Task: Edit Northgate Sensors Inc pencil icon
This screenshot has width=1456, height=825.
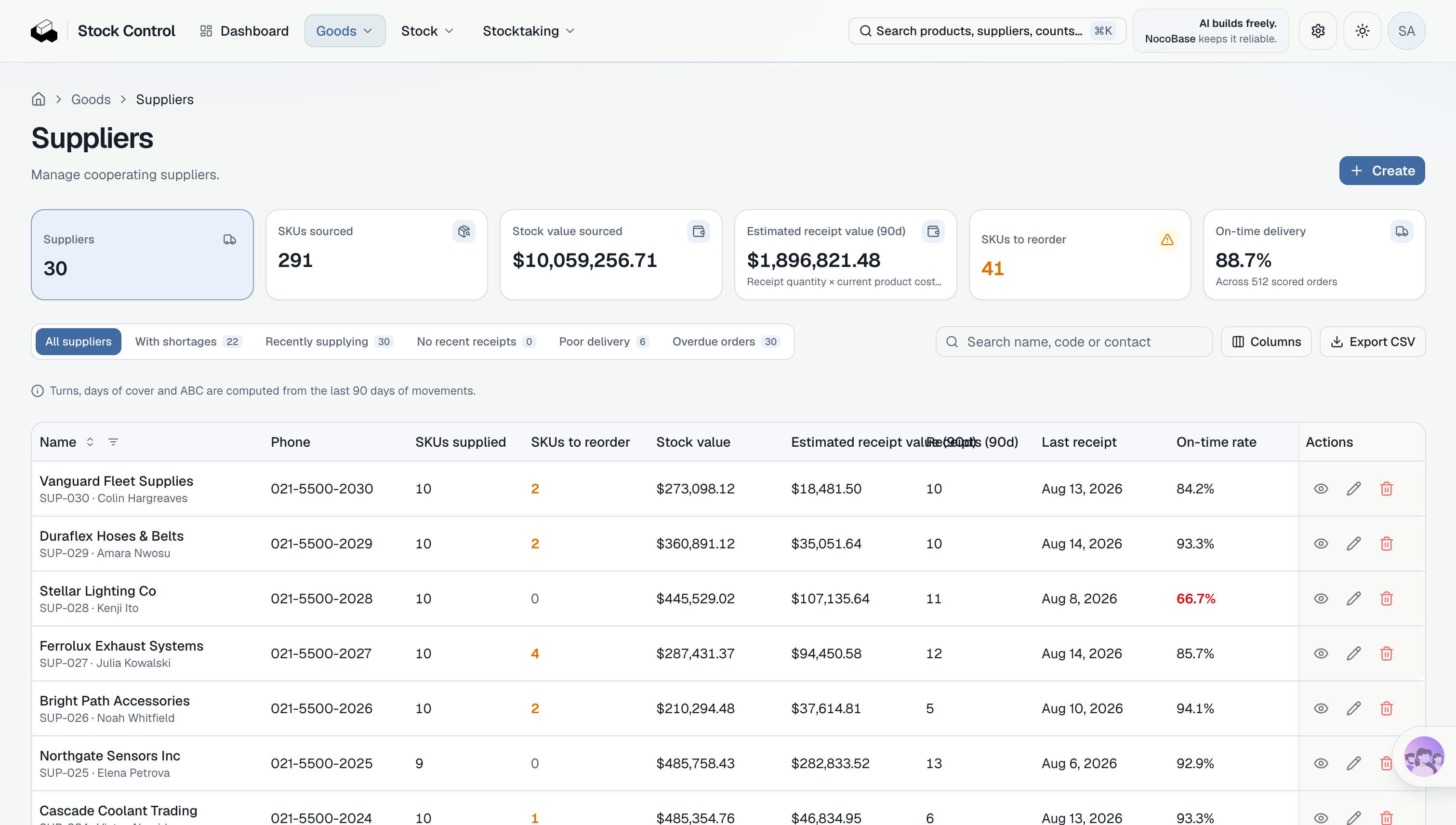Action: tap(1354, 764)
